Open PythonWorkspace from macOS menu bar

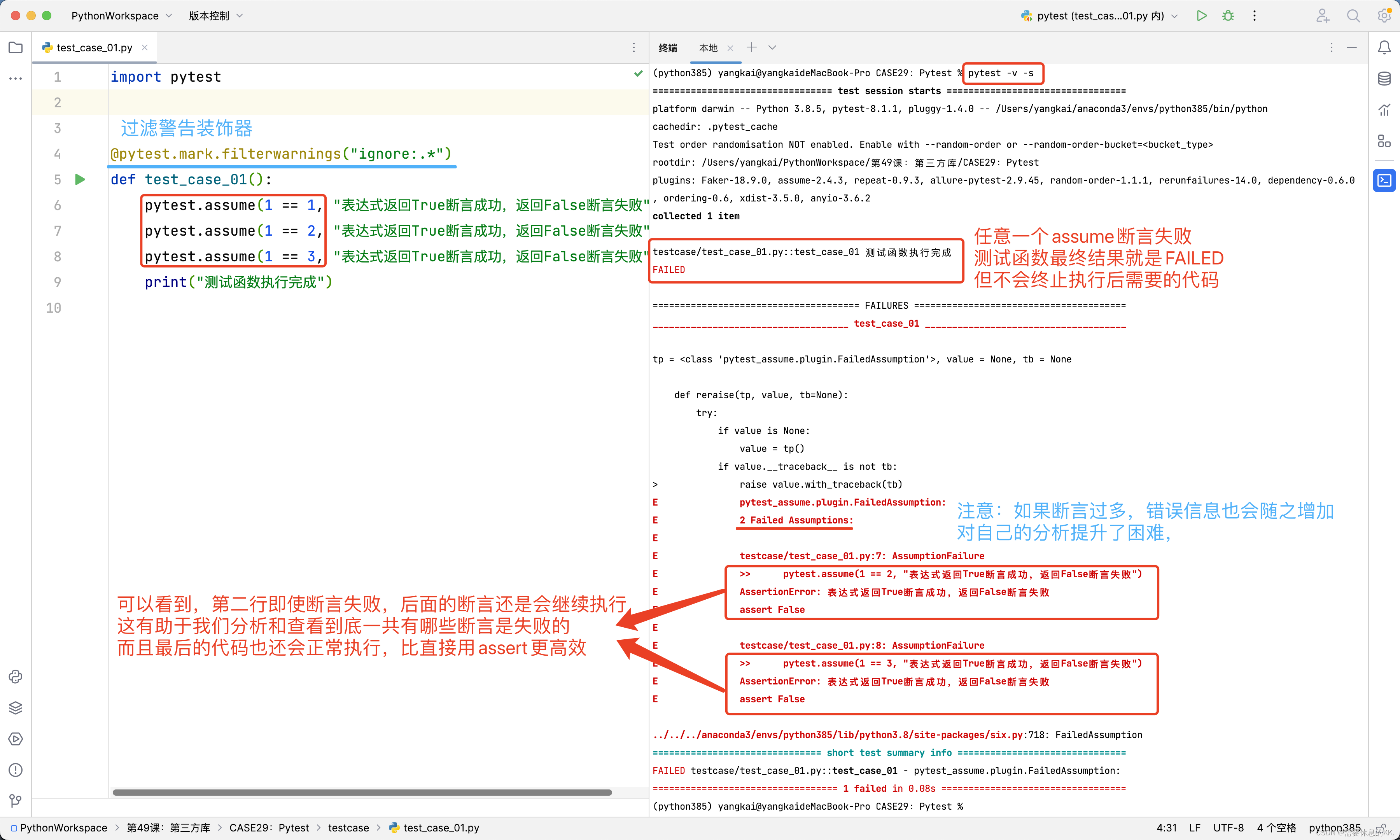113,15
